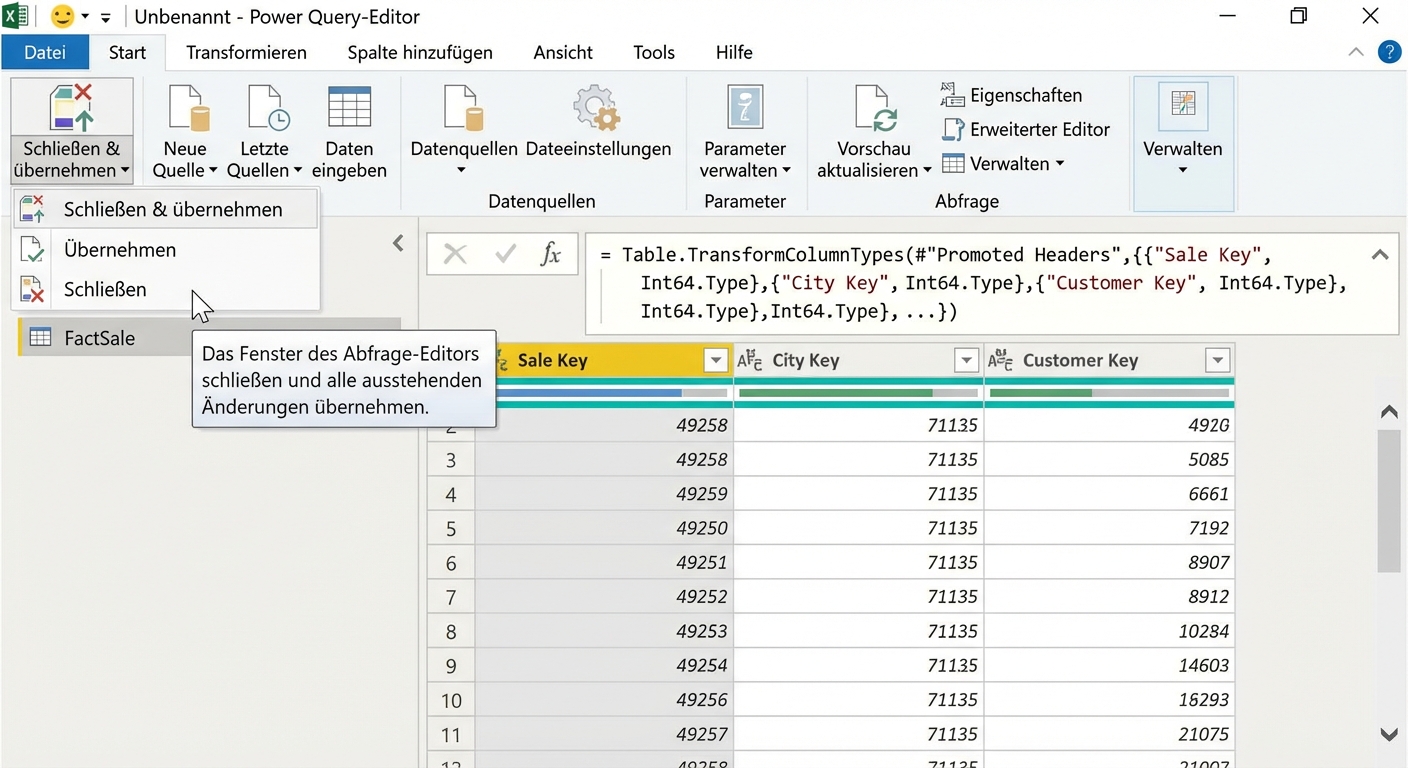Select Übernehmen from the dropdown menu

point(120,250)
